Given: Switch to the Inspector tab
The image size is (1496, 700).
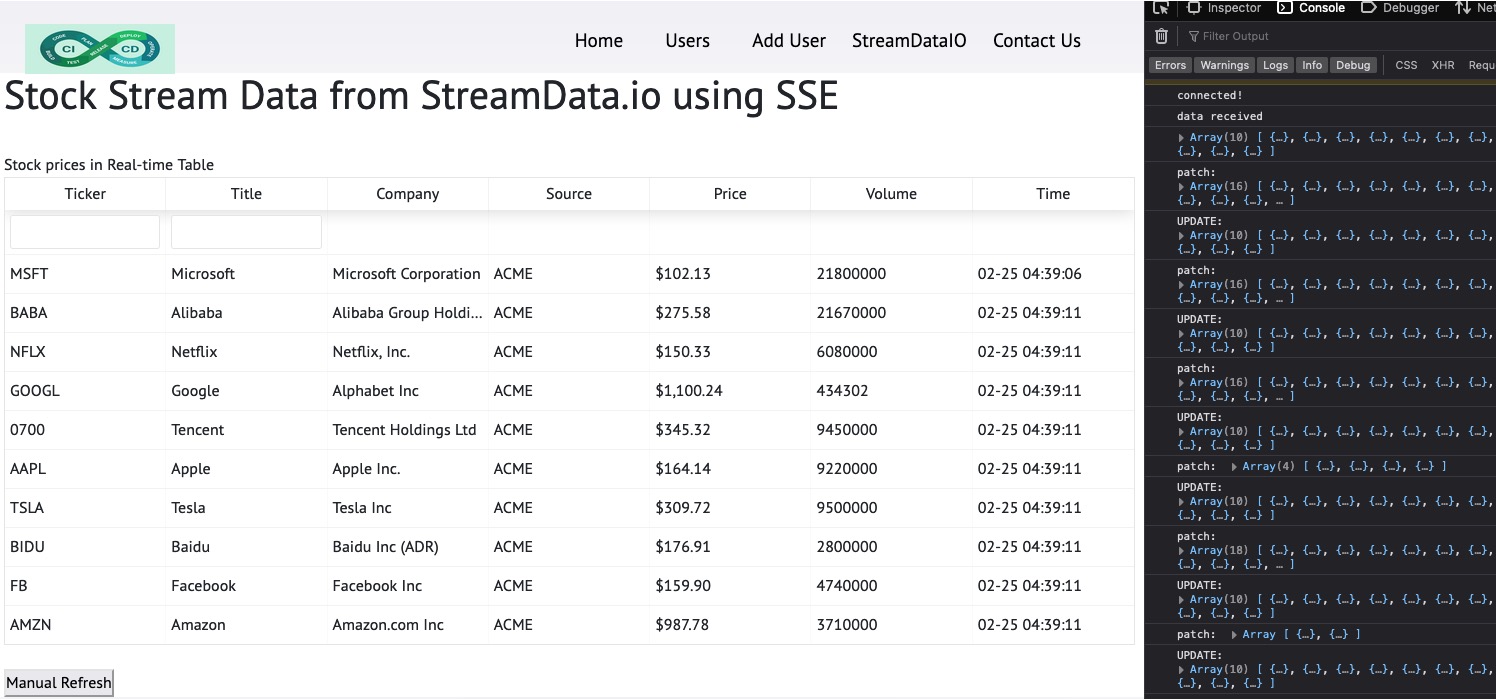Looking at the screenshot, I should [1225, 7].
